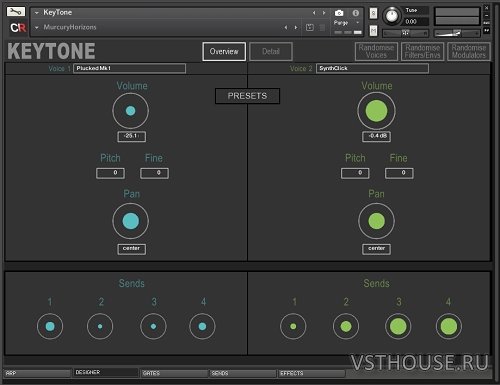
Task: Click Randomise Modulators button
Action: pyautogui.click(x=469, y=51)
